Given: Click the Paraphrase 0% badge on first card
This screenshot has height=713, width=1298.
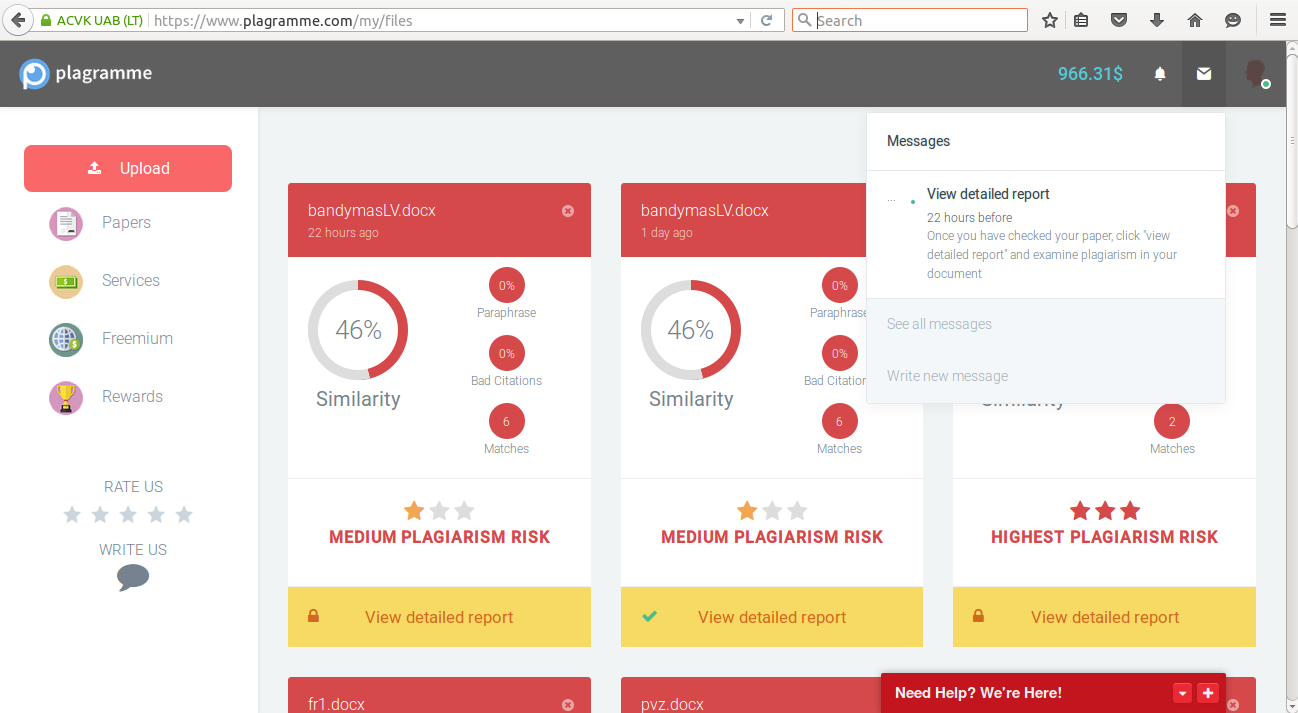Looking at the screenshot, I should click(x=507, y=286).
